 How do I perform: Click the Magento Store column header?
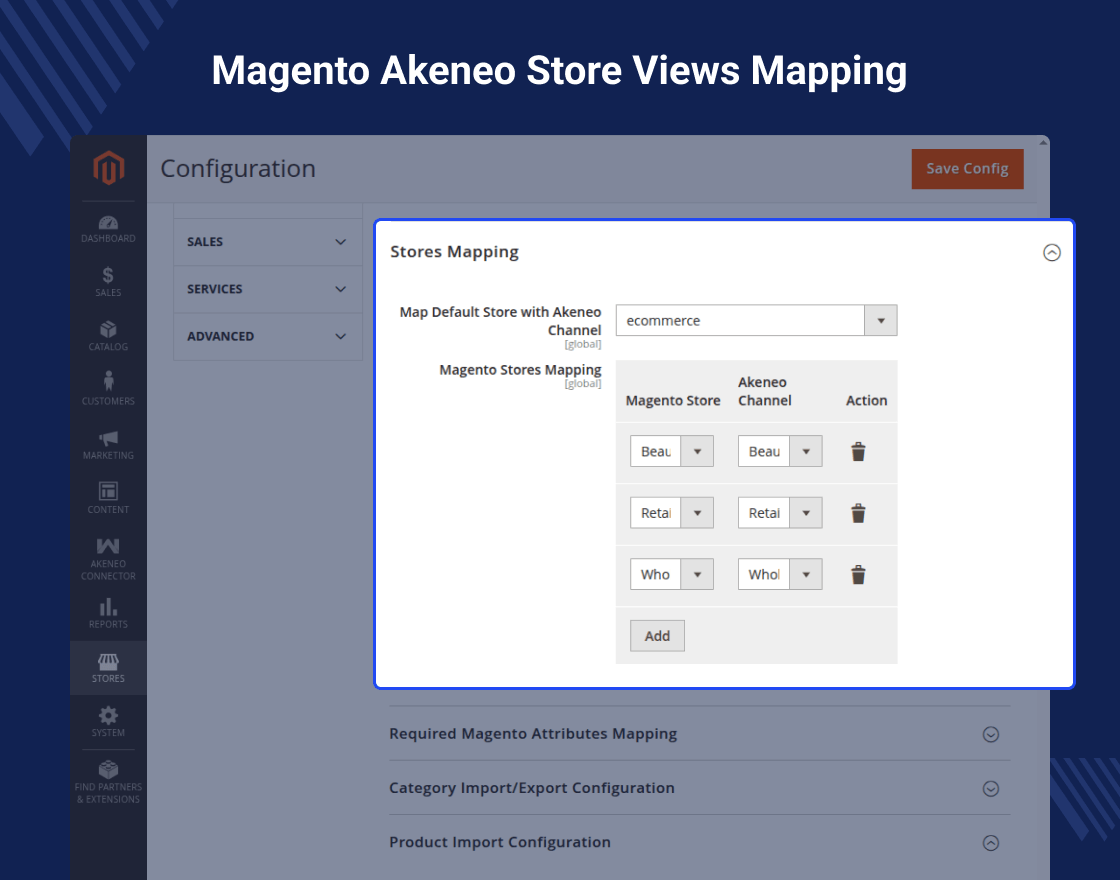[x=673, y=401]
